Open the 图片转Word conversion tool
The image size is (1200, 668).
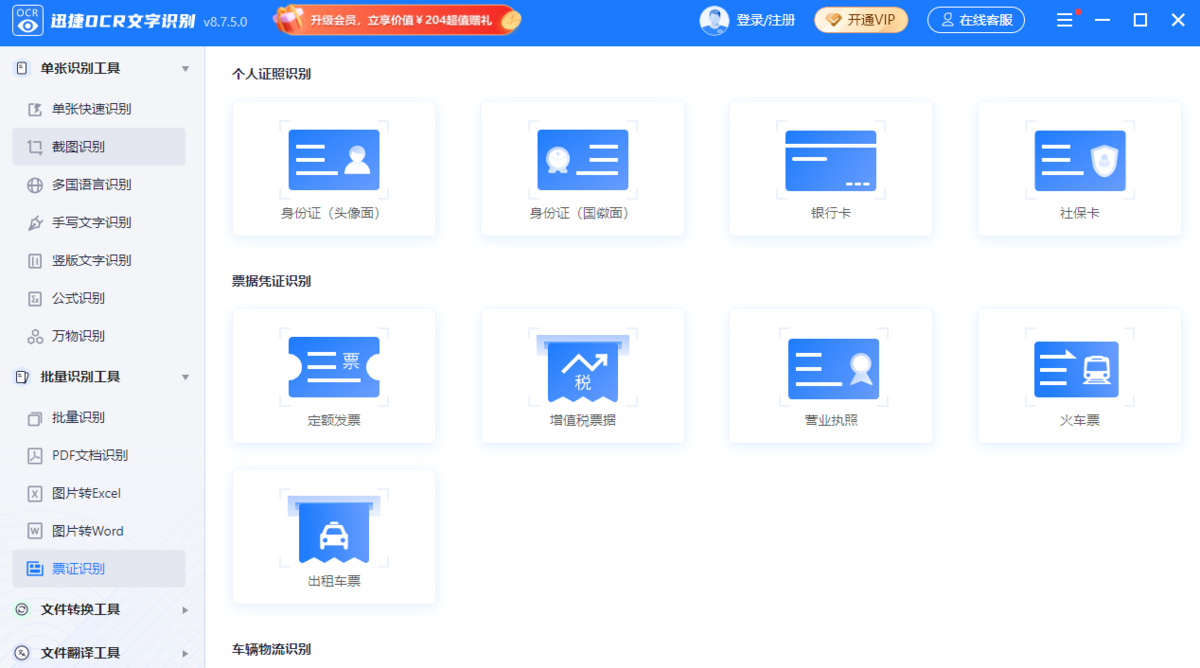pyautogui.click(x=97, y=530)
